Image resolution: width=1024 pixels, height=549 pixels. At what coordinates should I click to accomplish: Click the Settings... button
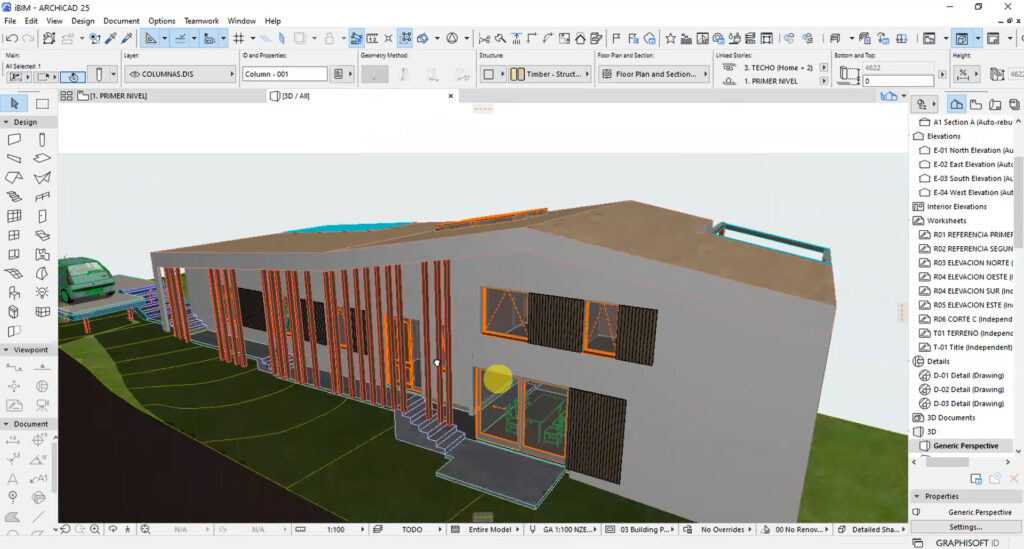click(x=965, y=527)
